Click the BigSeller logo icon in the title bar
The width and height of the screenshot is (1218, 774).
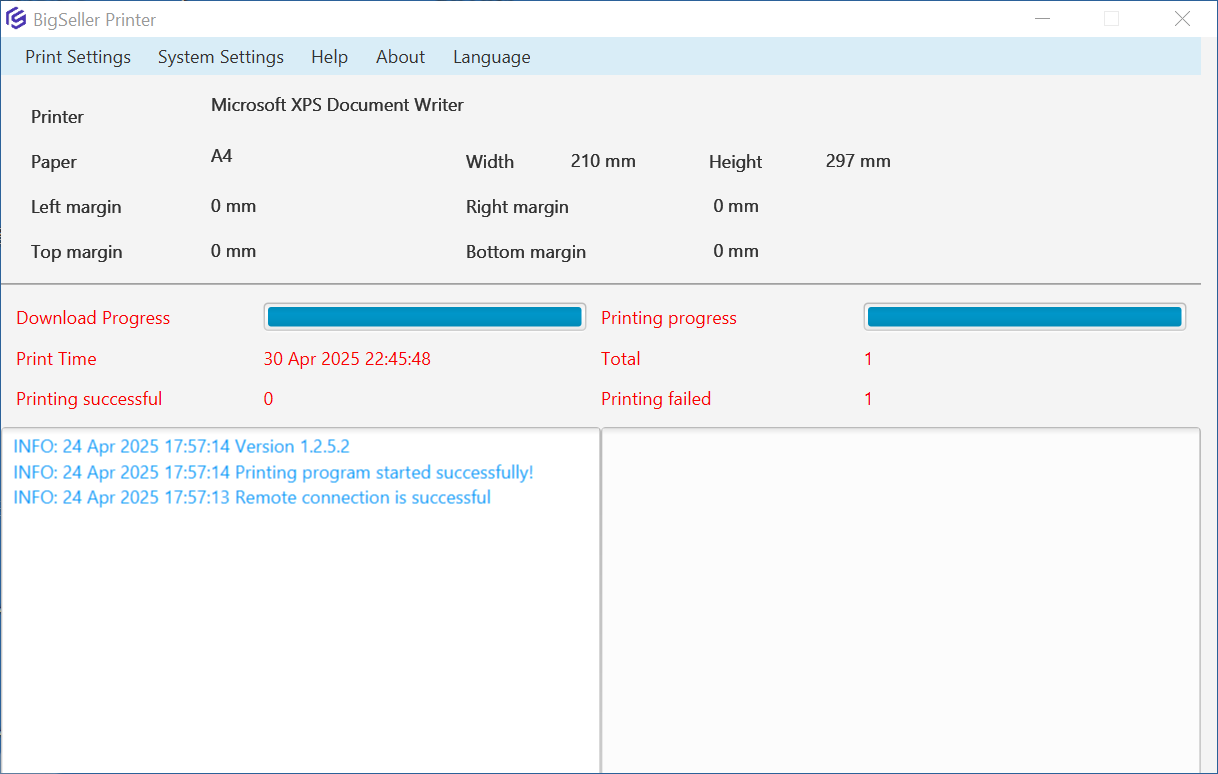pyautogui.click(x=16, y=19)
